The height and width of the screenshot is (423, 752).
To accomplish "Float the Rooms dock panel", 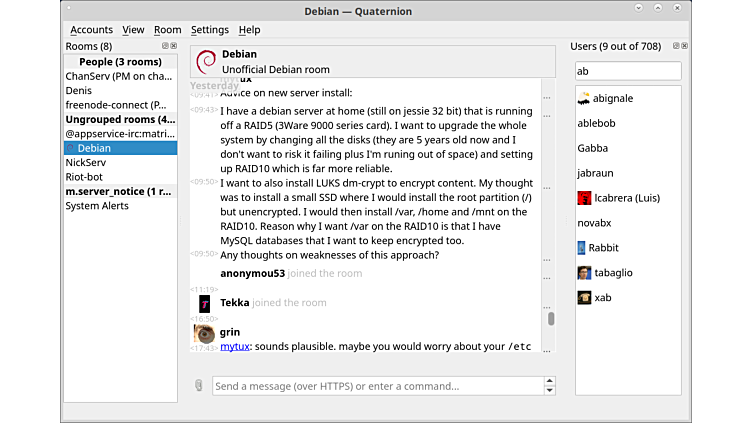I will (165, 46).
